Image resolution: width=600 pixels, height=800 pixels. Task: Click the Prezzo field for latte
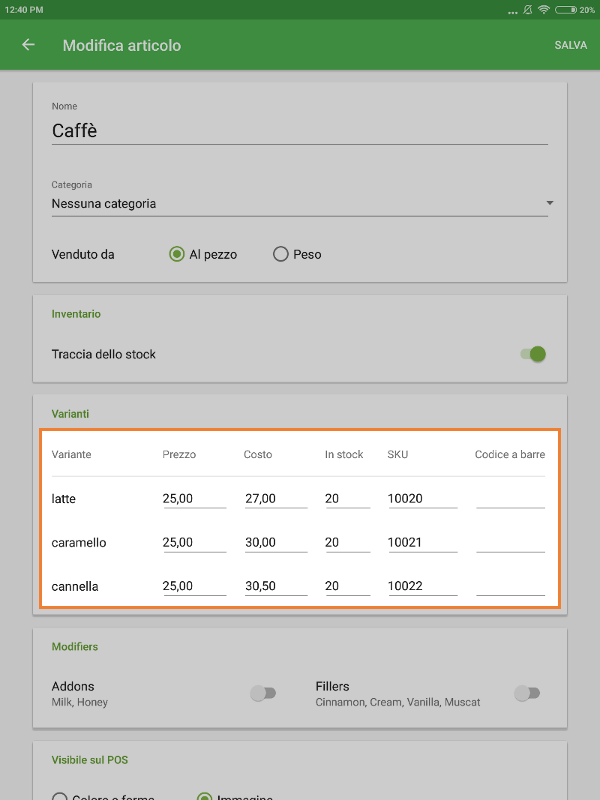tap(194, 498)
